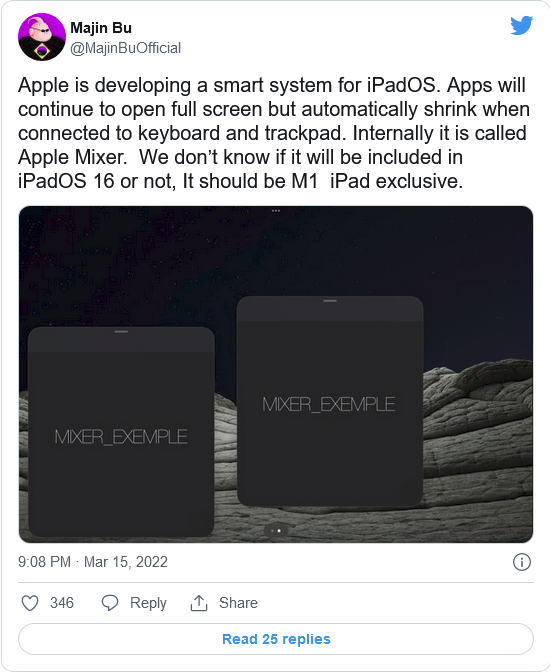This screenshot has height=672, width=550.
Task: Open the tweet info circle icon
Action: coord(522,562)
